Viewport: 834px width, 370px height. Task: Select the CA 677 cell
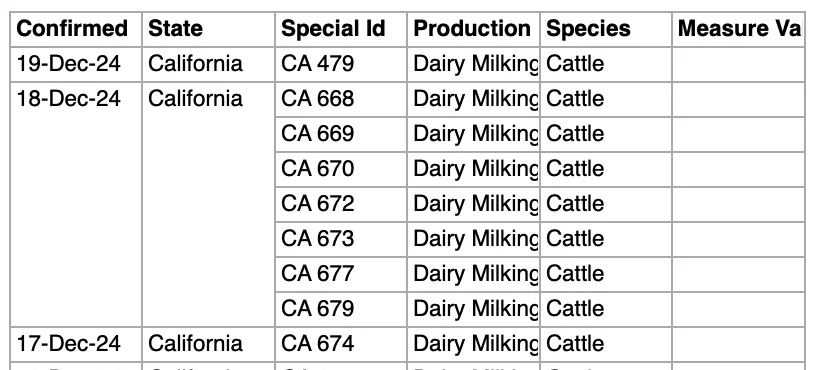(x=341, y=274)
